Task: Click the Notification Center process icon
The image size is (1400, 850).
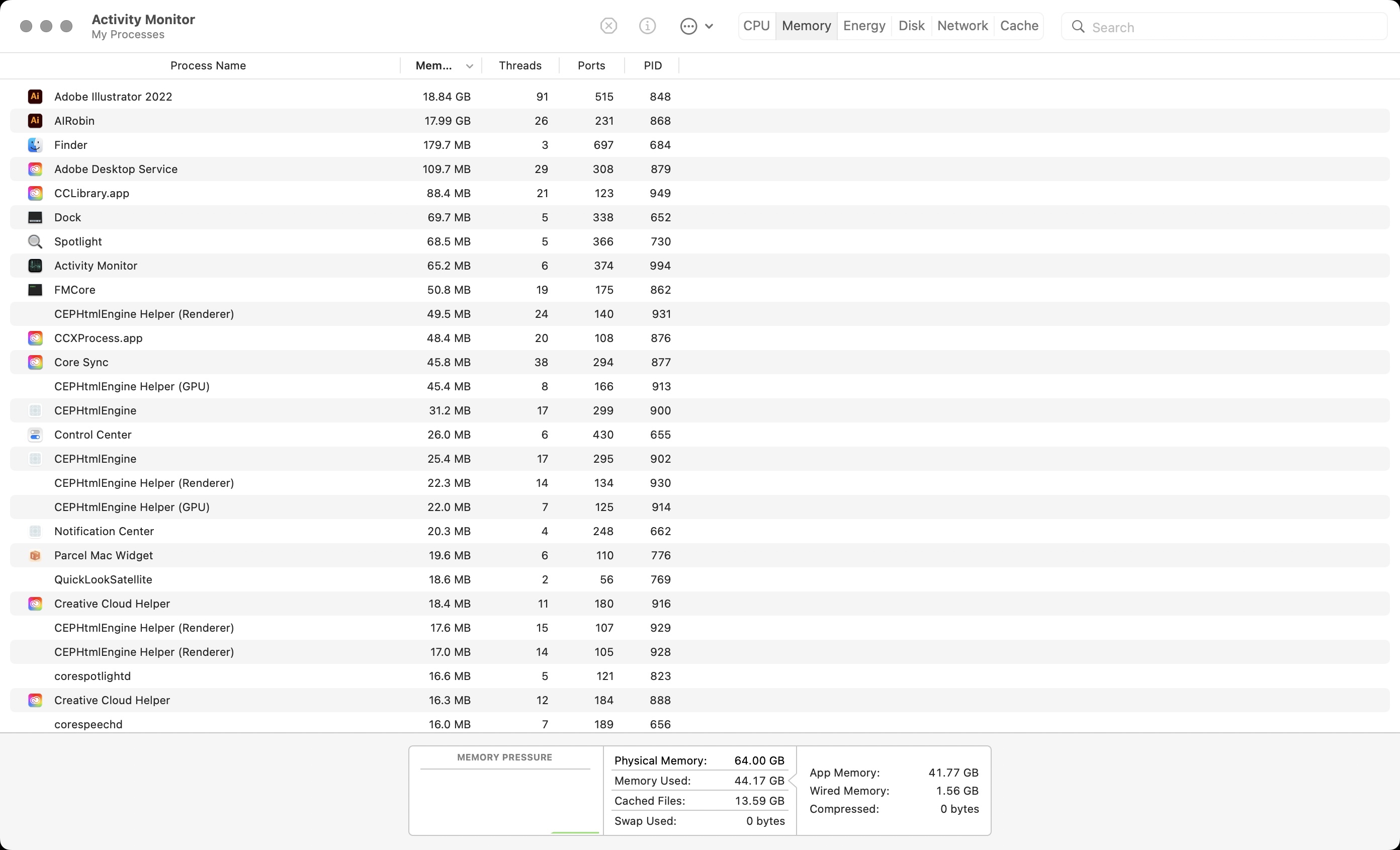Action: (35, 531)
